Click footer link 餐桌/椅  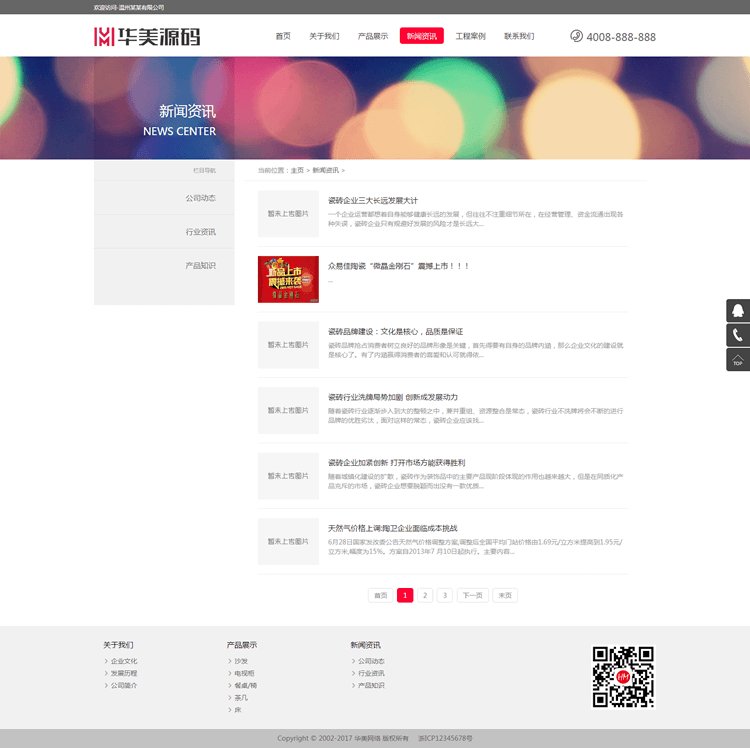coord(246,685)
